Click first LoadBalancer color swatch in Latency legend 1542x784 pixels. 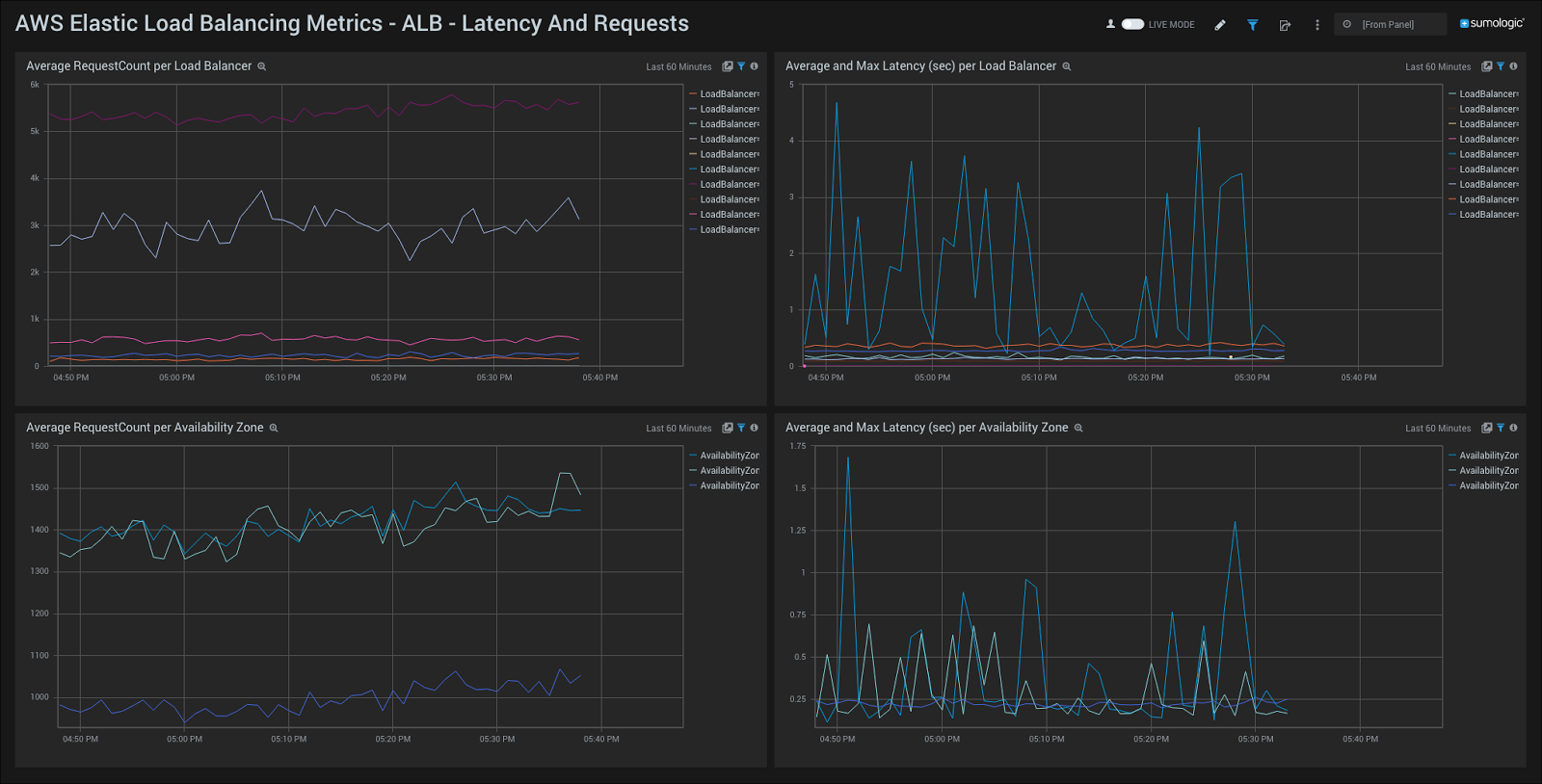(x=1452, y=94)
